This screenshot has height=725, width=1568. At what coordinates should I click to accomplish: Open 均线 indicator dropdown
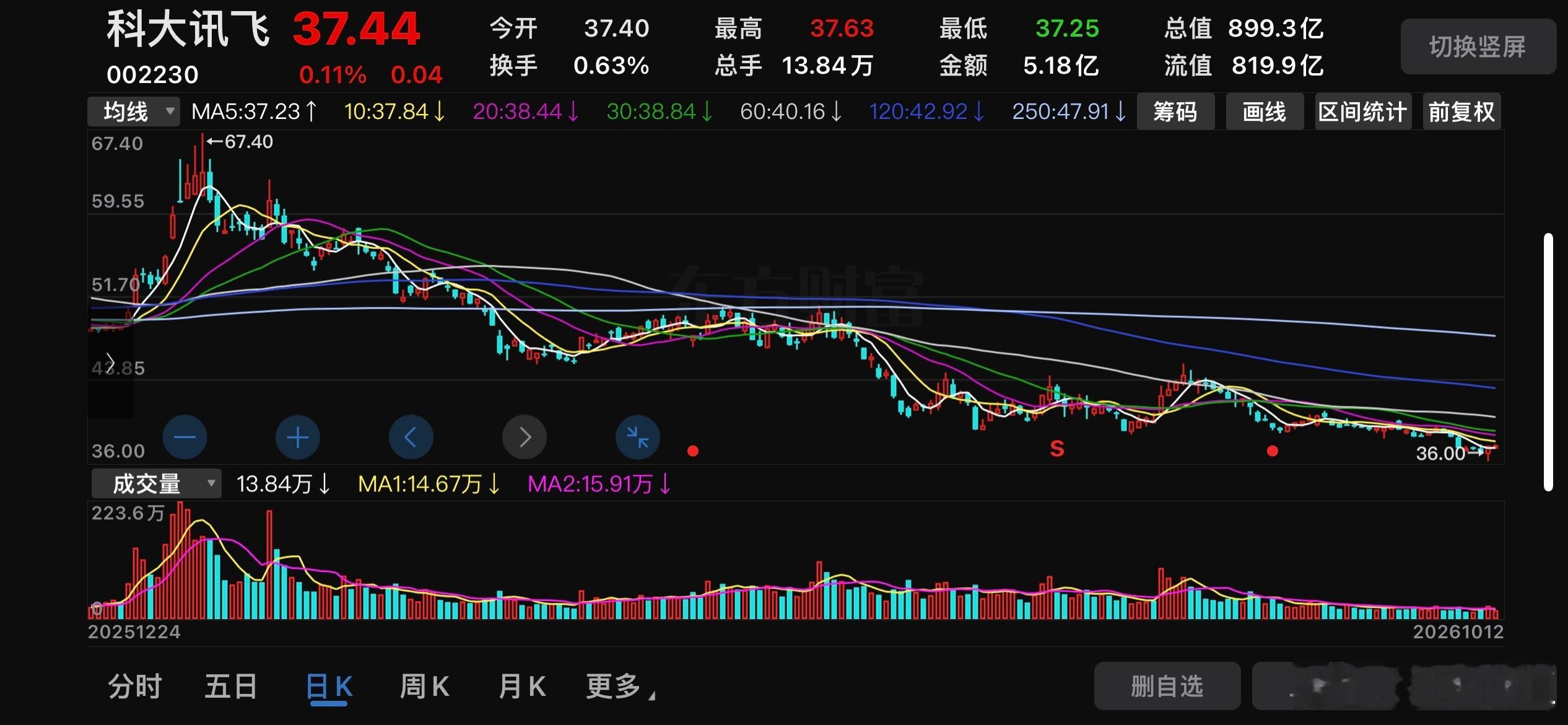[x=134, y=112]
